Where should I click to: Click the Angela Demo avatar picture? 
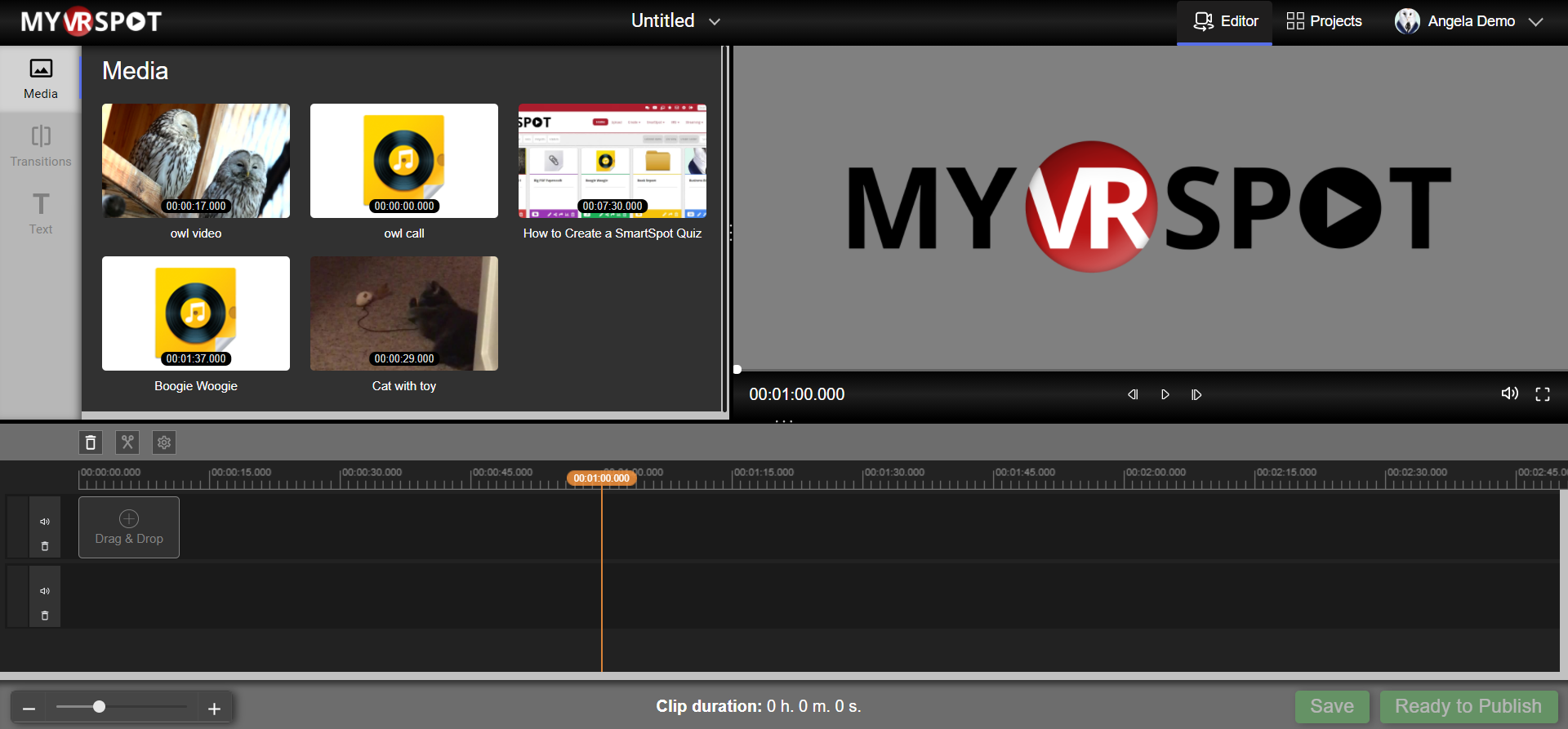click(x=1407, y=21)
